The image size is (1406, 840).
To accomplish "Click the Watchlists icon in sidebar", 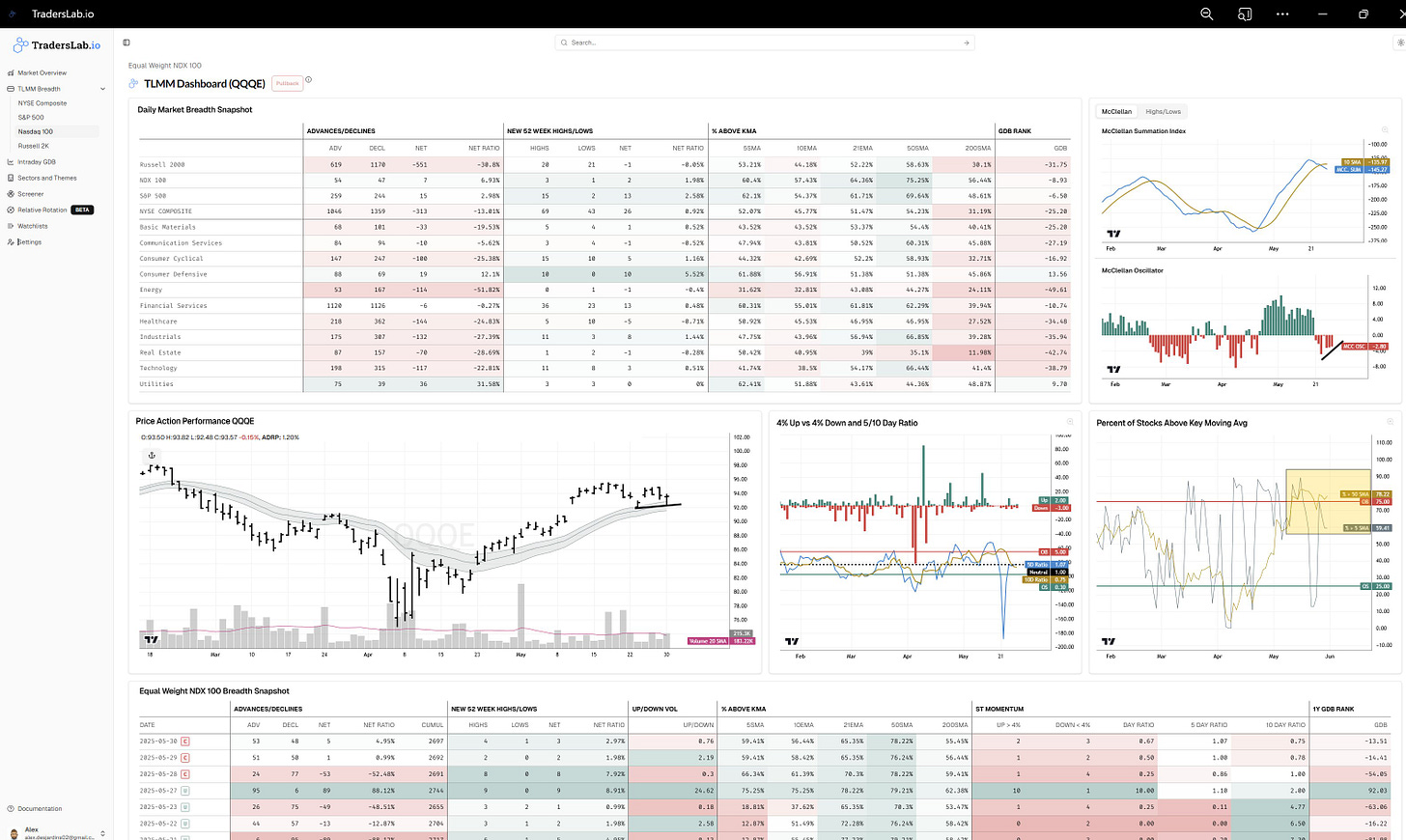I will point(11,226).
